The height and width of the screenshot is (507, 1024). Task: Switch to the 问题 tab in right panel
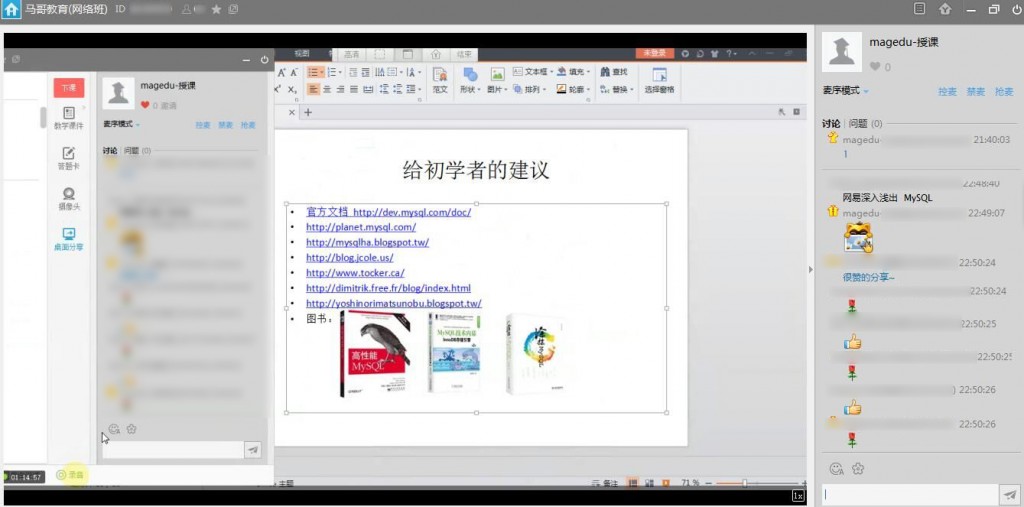click(x=860, y=124)
